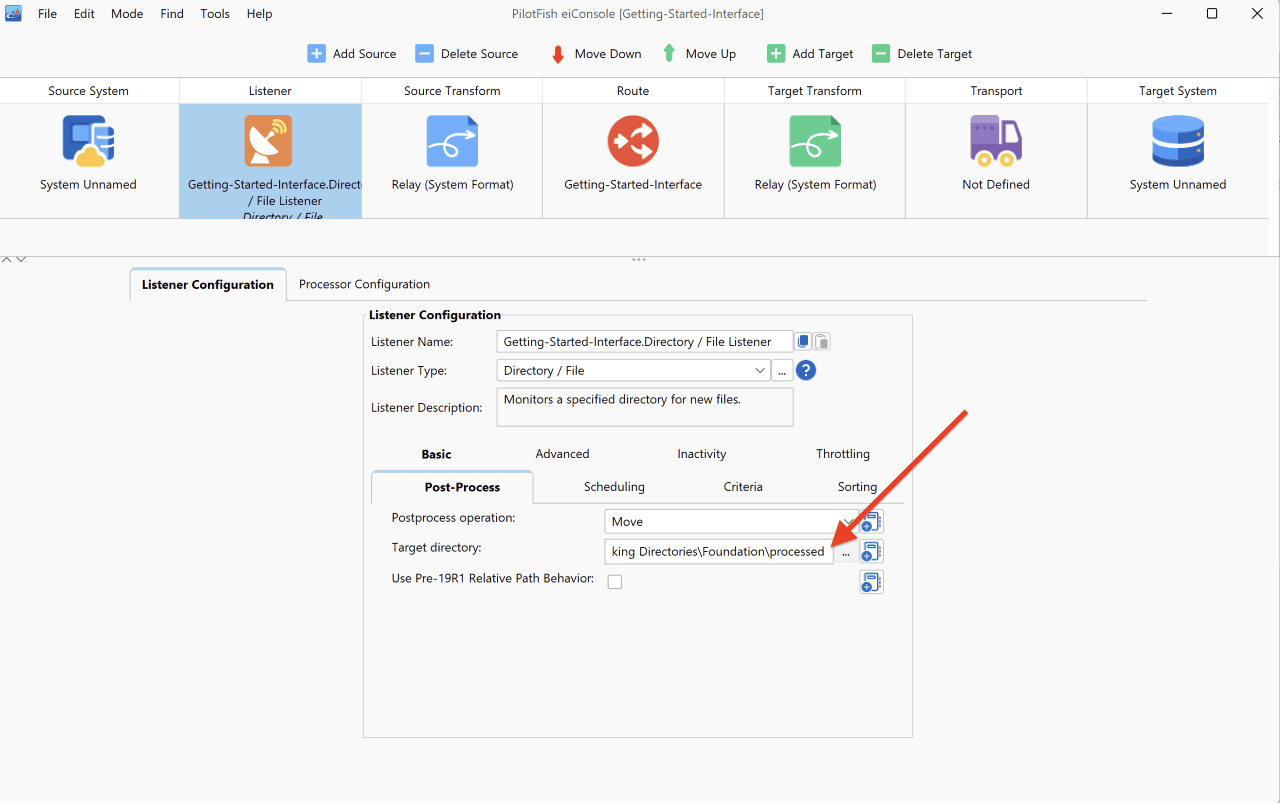Open the Find menu
This screenshot has width=1280, height=803.
pos(172,14)
